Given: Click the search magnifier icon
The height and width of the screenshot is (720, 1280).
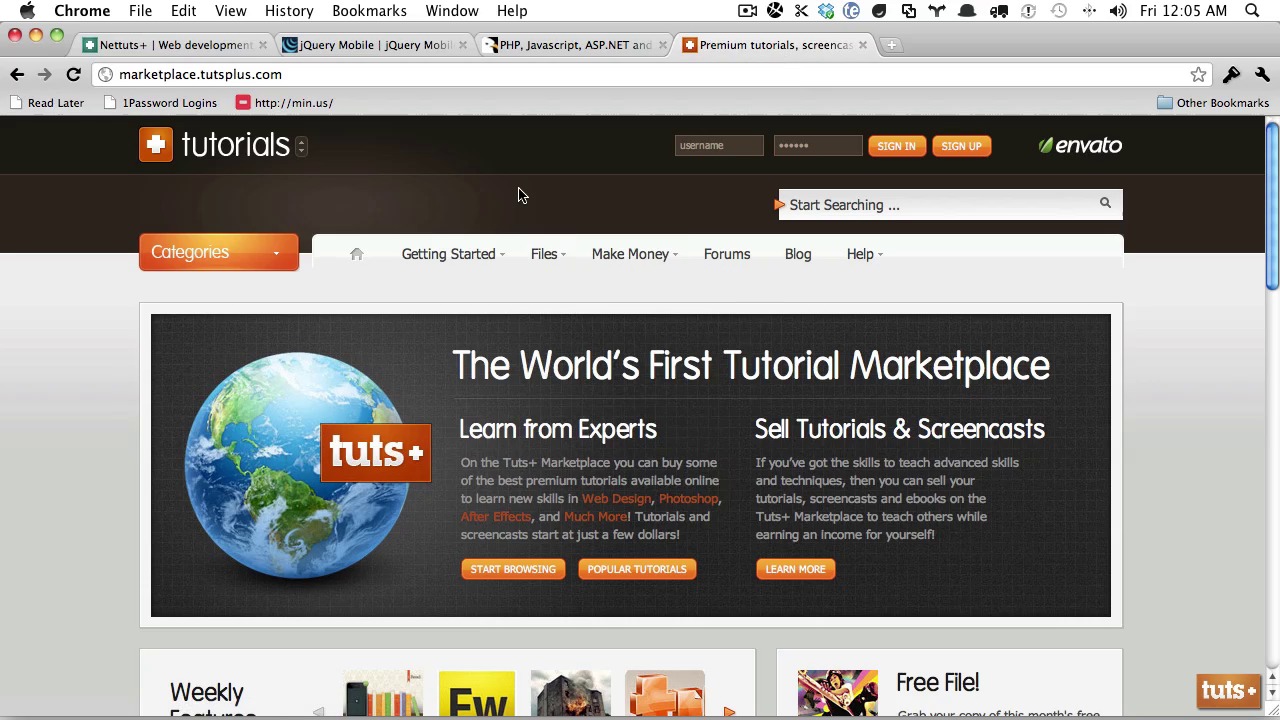Looking at the screenshot, I should (x=1105, y=204).
